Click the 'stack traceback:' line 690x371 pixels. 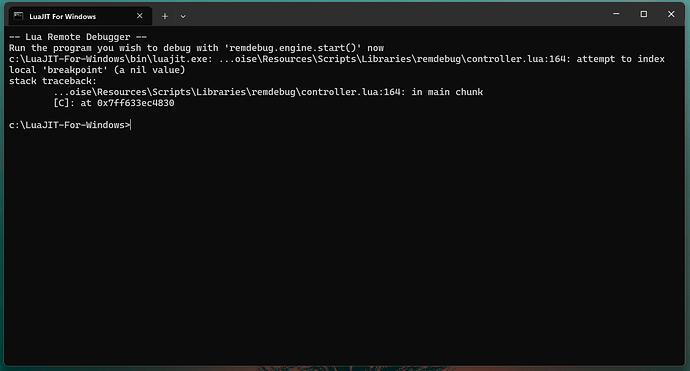[53, 81]
